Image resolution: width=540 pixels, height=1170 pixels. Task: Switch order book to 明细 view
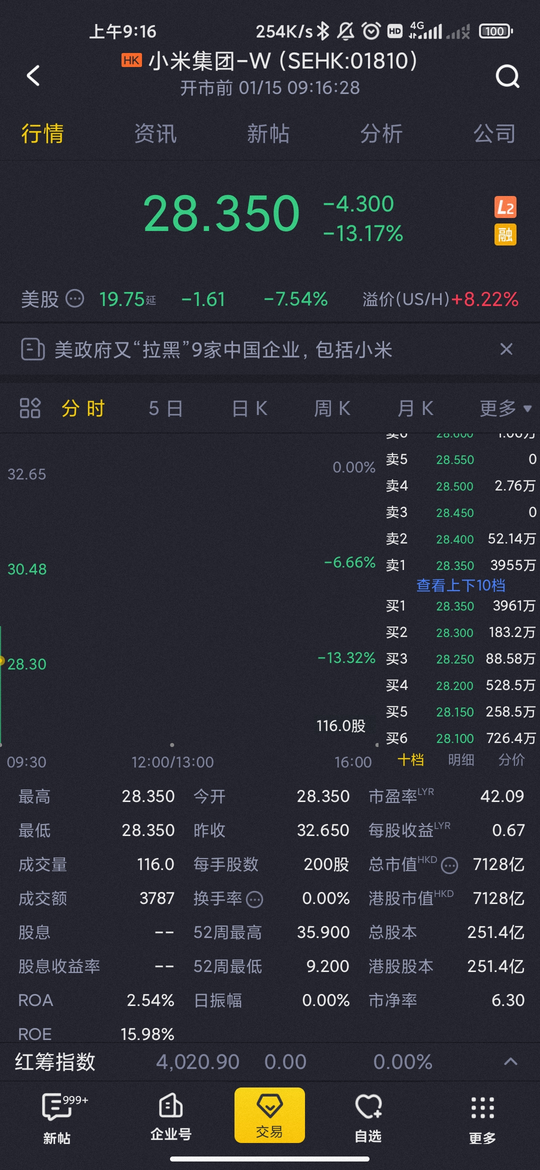(461, 760)
